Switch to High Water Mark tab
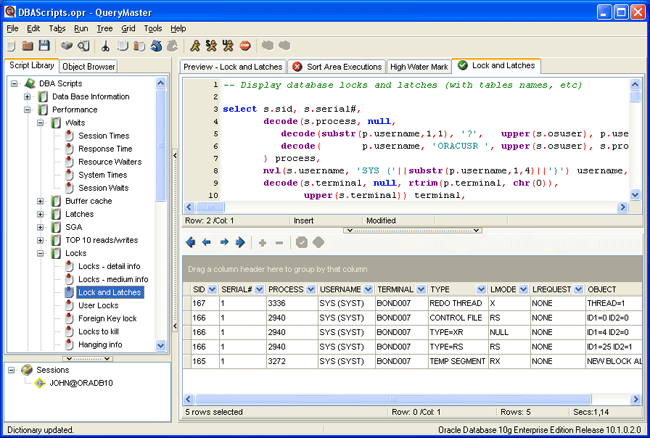 tap(419, 67)
